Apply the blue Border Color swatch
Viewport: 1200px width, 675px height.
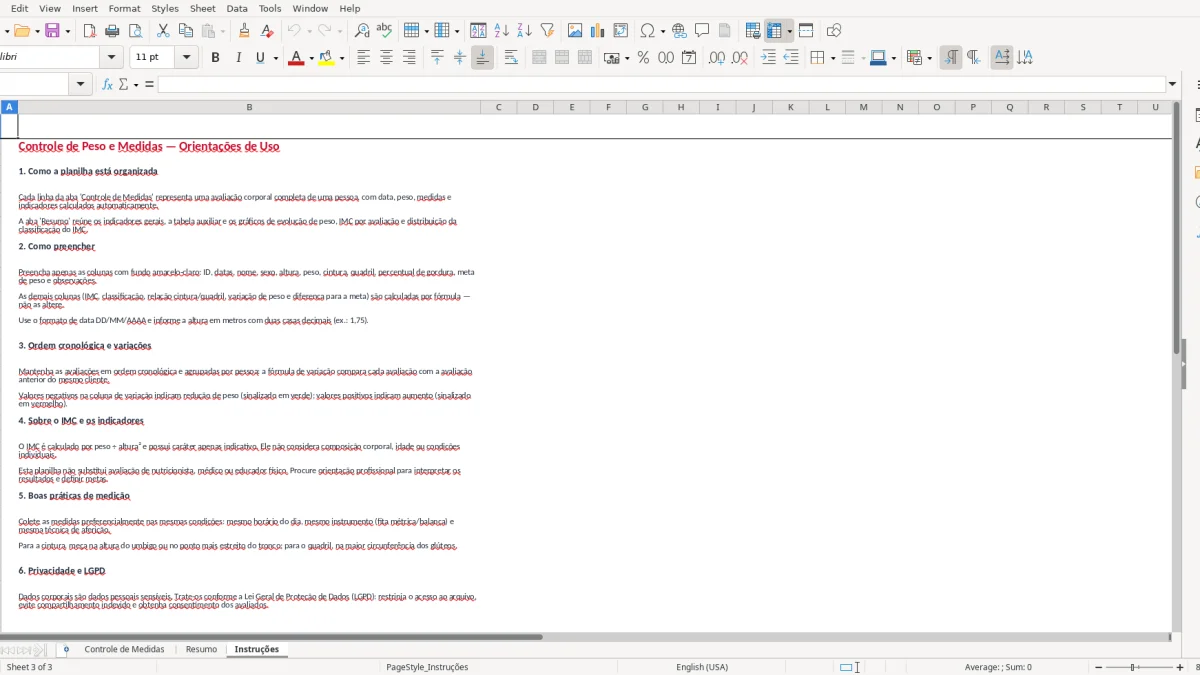tap(877, 58)
